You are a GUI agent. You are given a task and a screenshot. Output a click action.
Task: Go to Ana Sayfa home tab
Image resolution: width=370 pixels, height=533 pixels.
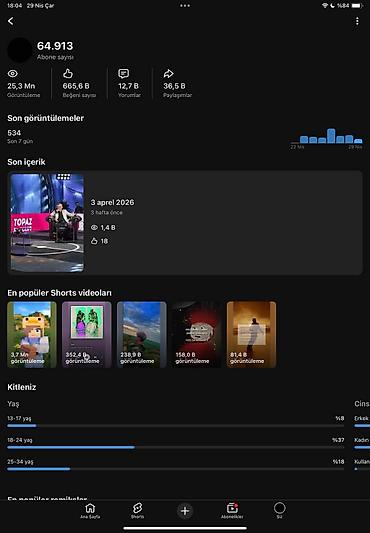tap(90, 511)
